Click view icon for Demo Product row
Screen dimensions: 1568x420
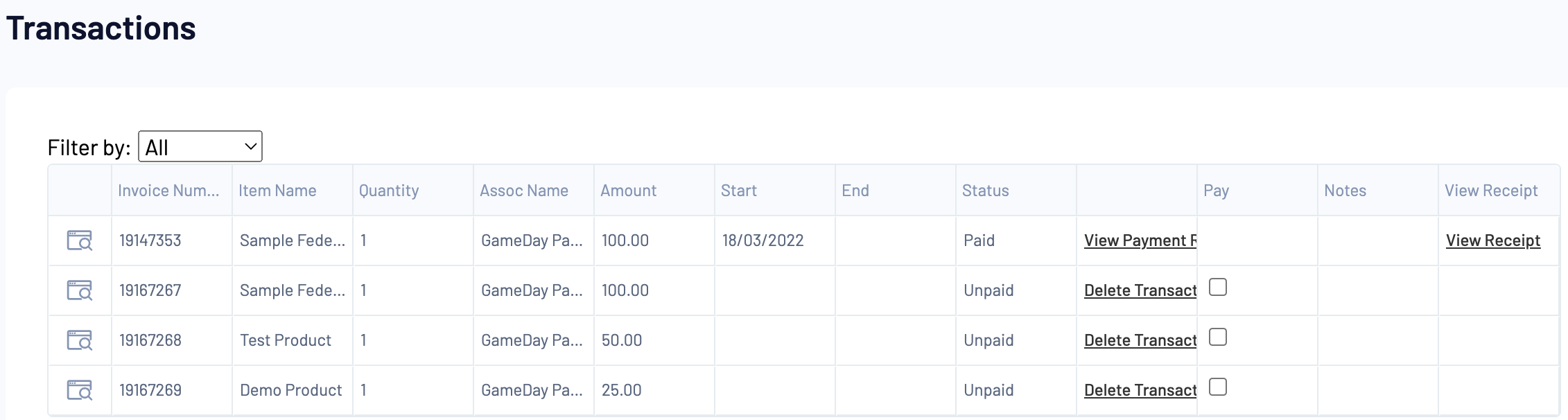[x=80, y=390]
